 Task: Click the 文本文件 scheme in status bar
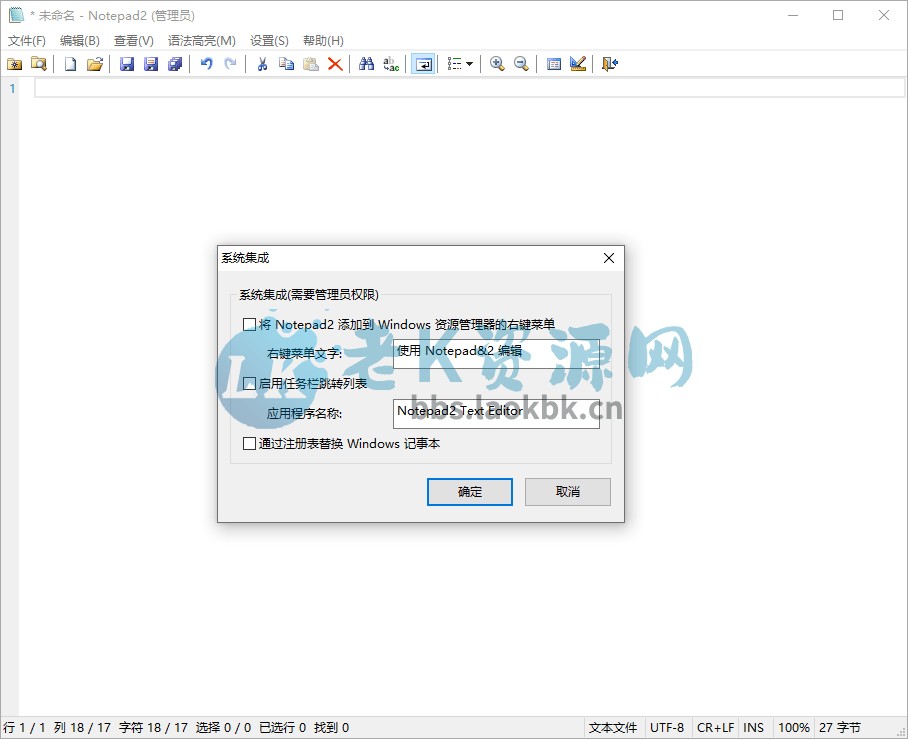(x=613, y=727)
